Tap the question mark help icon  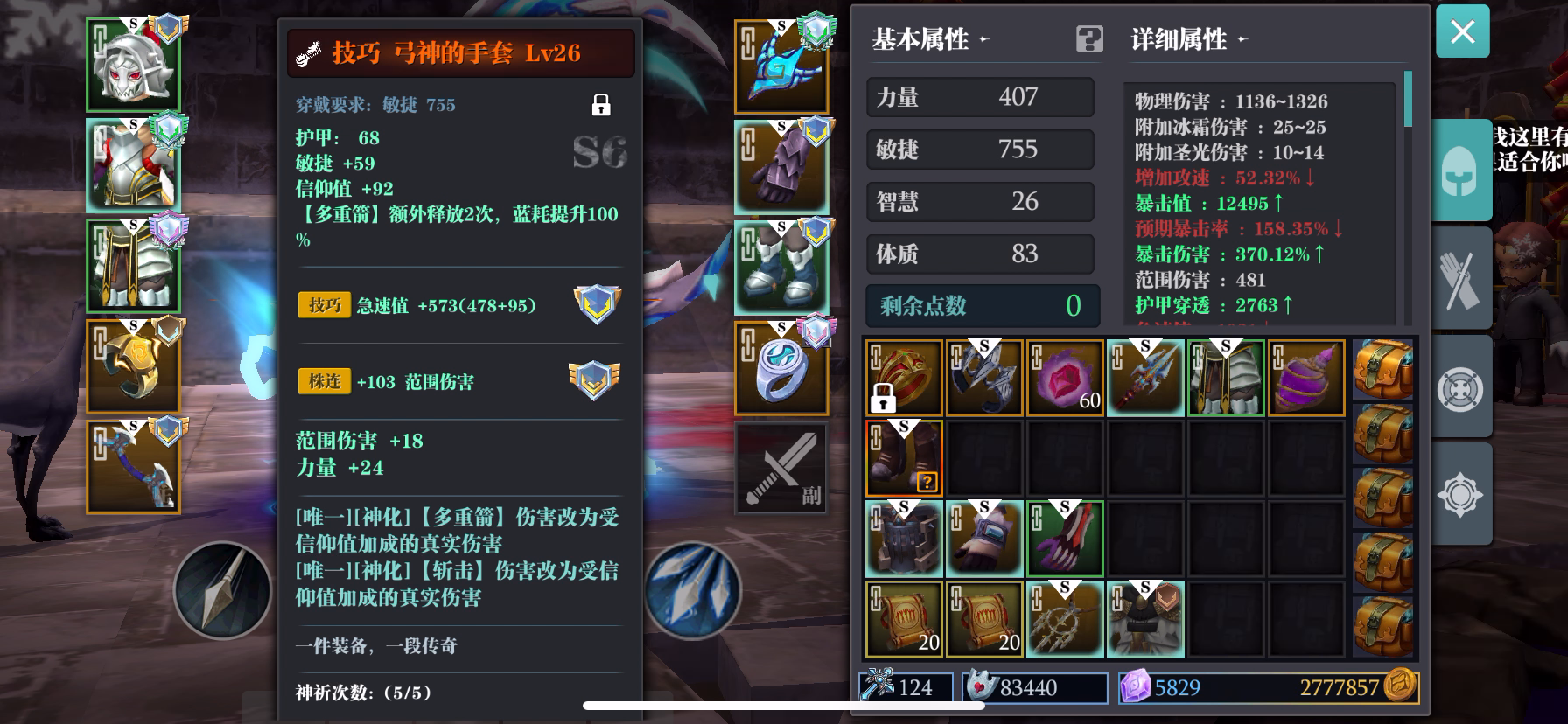pos(1089,39)
